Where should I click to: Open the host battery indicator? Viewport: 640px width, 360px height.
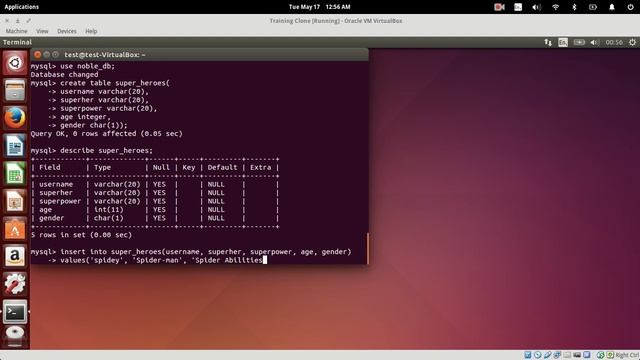pos(593,7)
